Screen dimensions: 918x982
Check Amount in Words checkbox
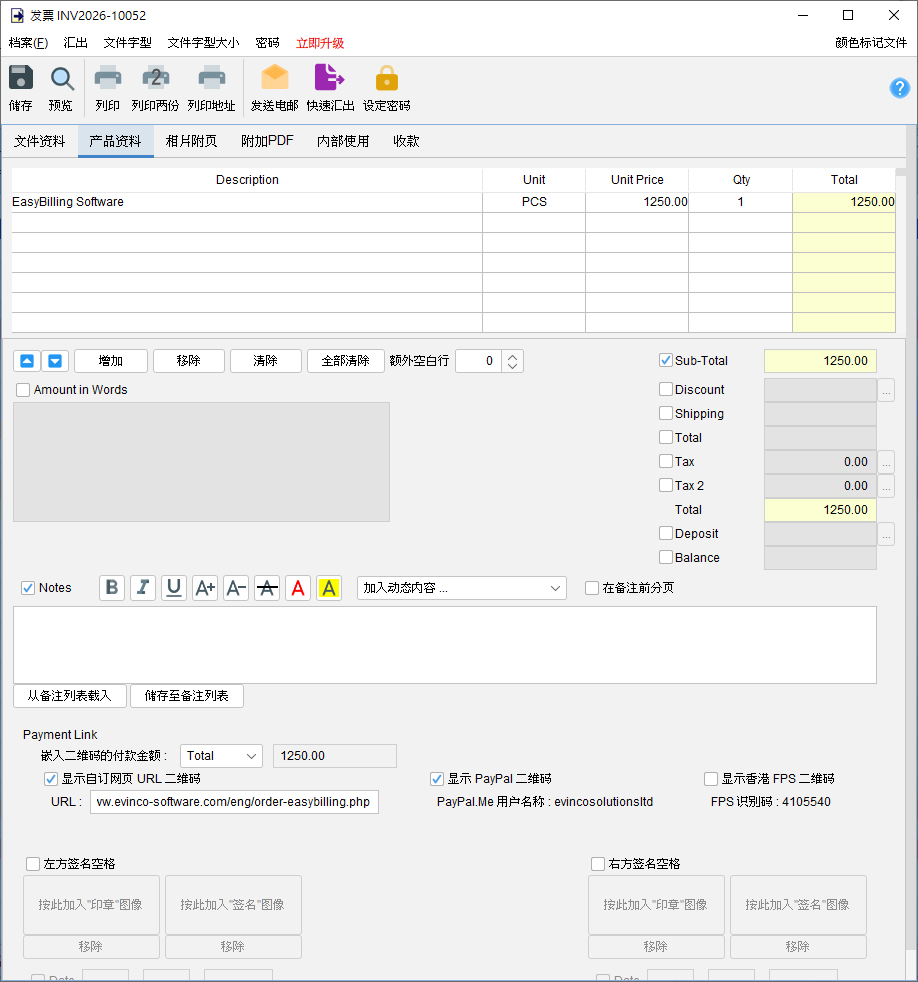[x=23, y=390]
